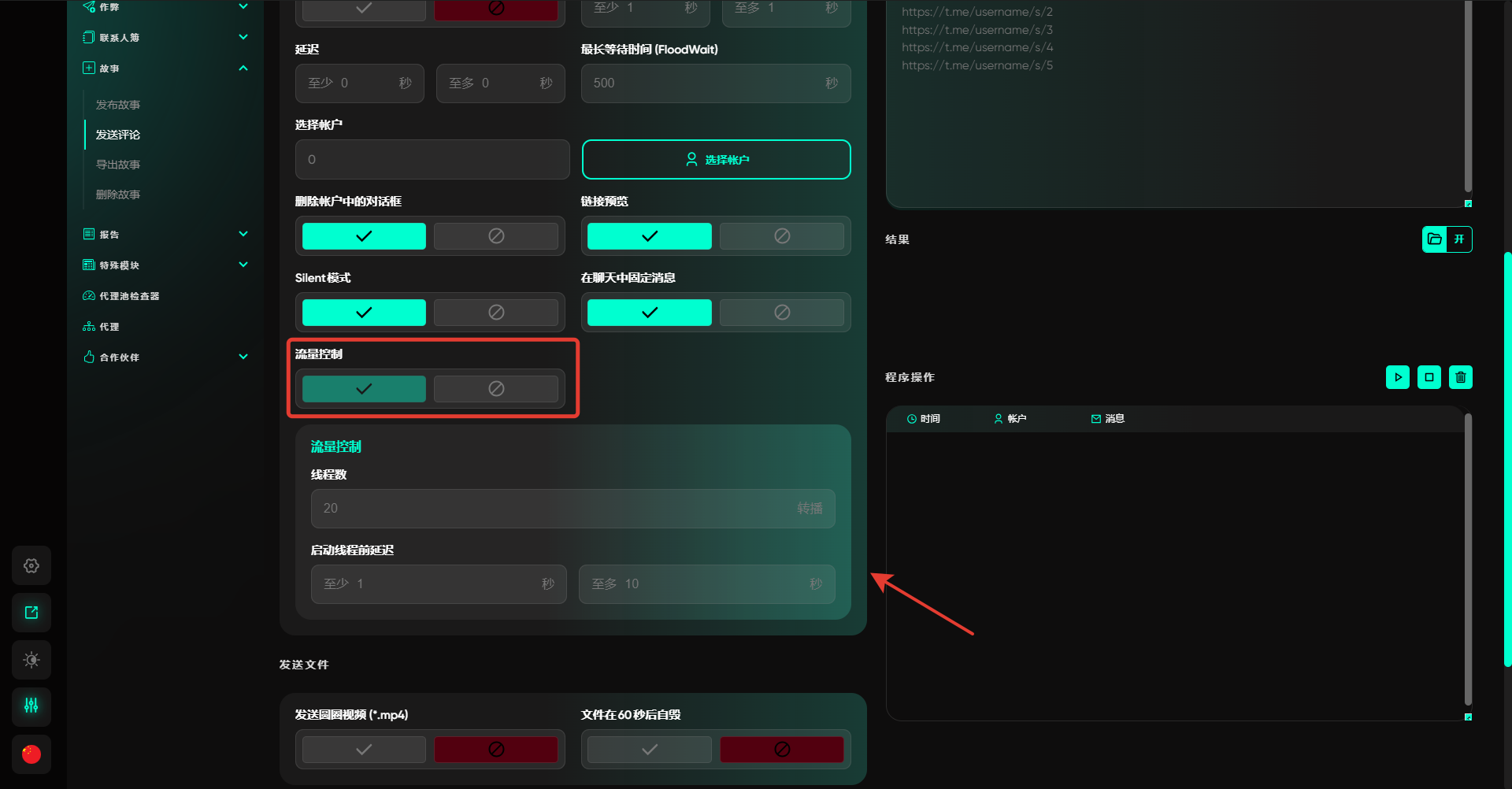The image size is (1512, 789).
Task: Click the trash icon to clear log
Action: click(1460, 377)
